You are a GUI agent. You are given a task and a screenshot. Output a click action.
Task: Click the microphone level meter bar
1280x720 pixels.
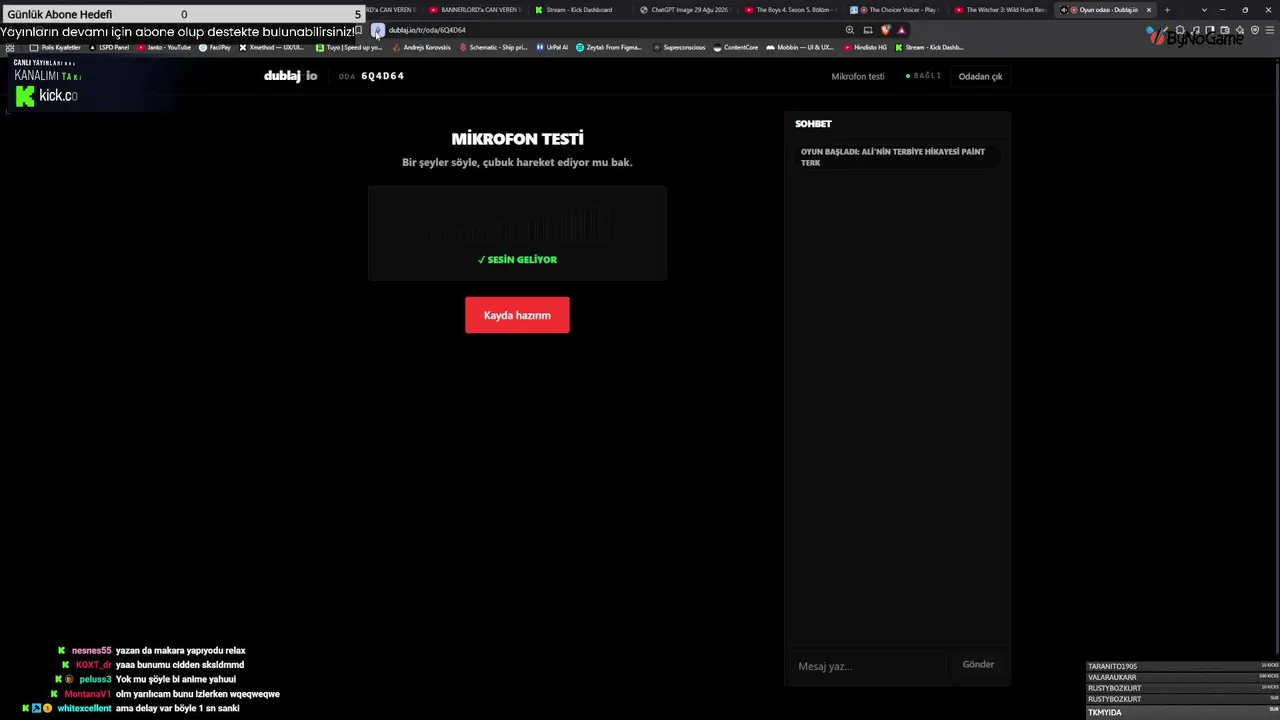(517, 225)
